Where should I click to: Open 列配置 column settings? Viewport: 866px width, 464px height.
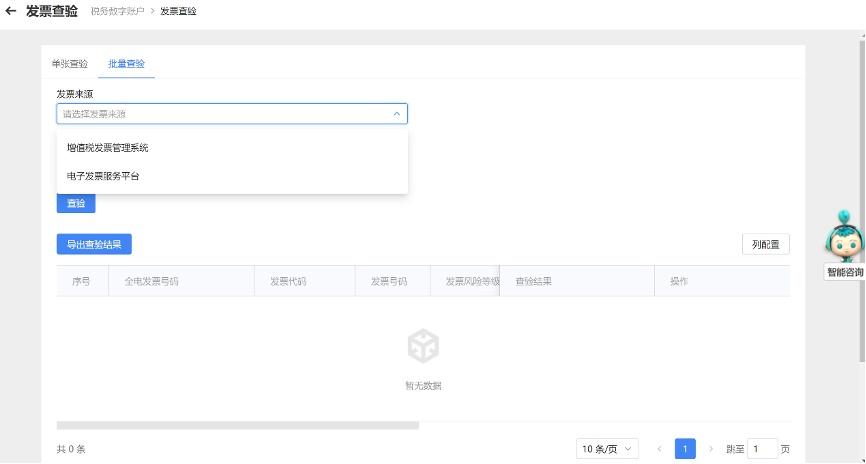[x=765, y=244]
